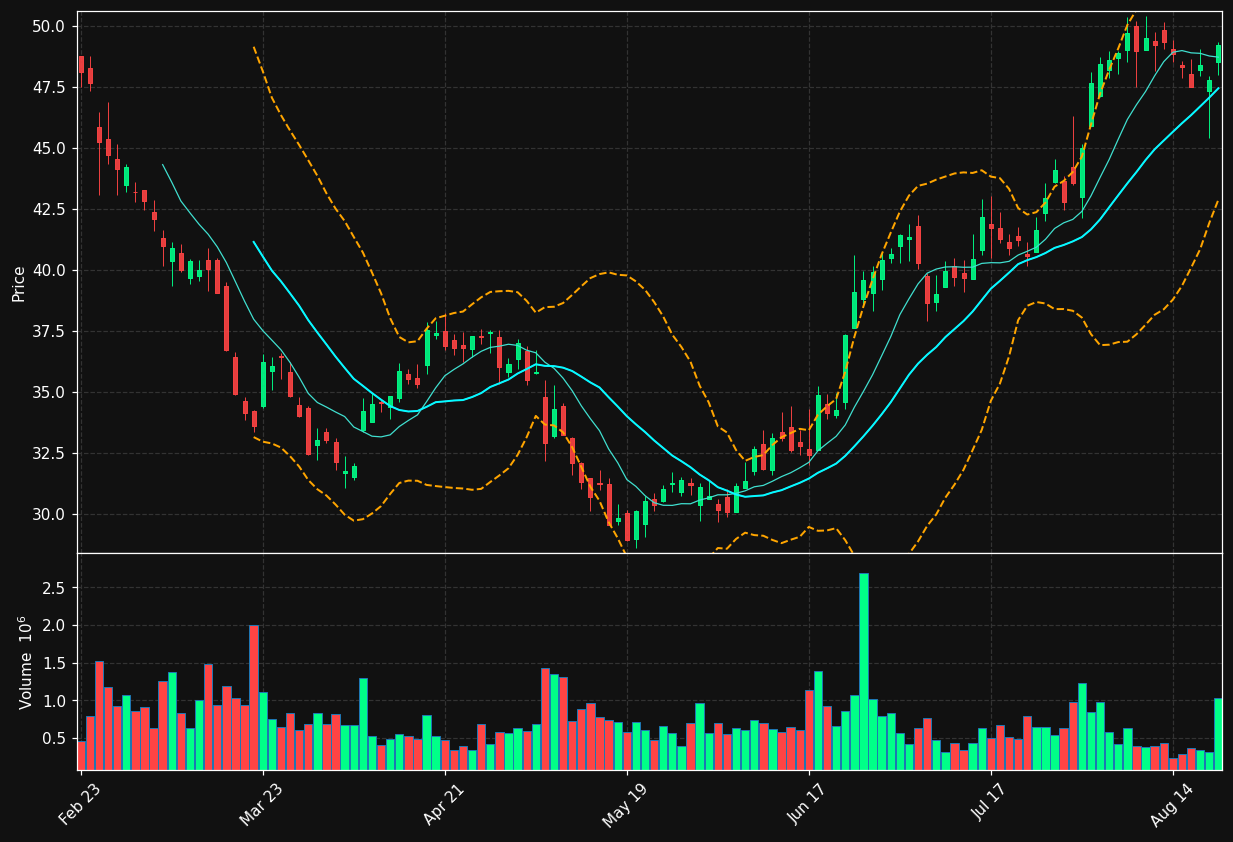Click the 50.0 price axis label
Viewport: 1233px width, 842px height.
click(50, 26)
